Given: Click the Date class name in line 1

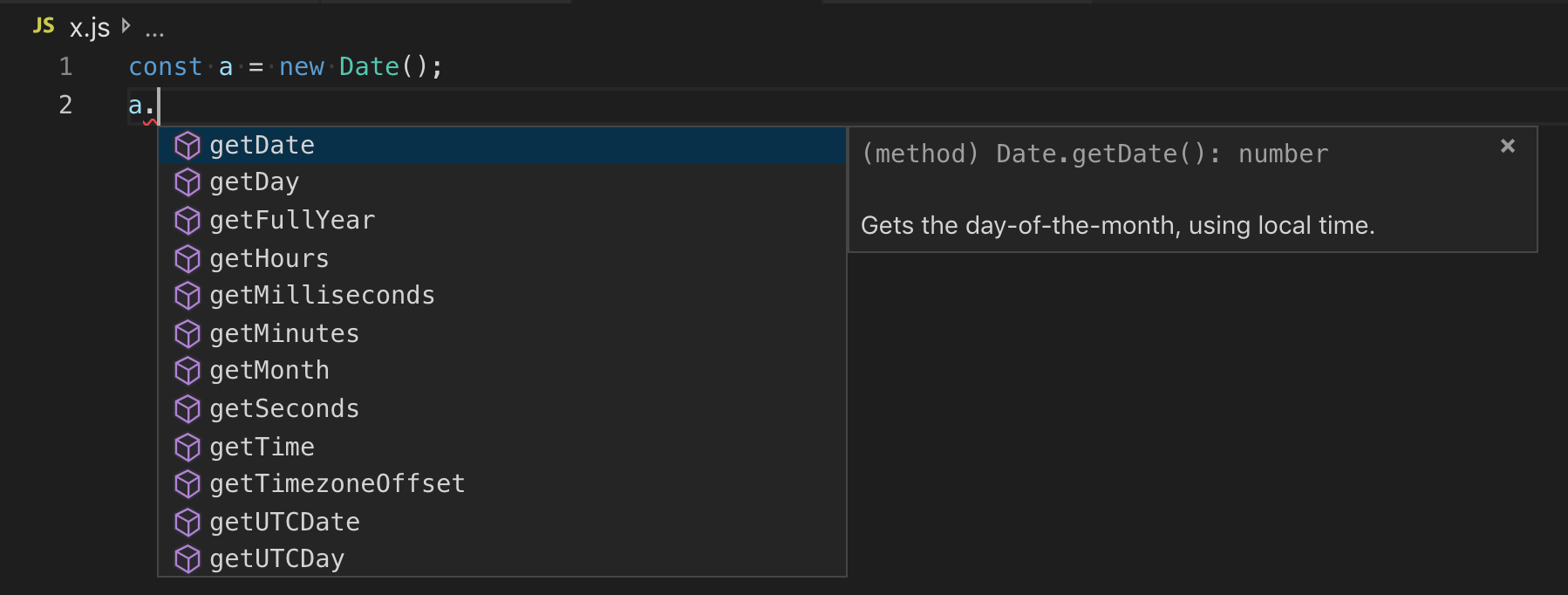Looking at the screenshot, I should point(369,66).
